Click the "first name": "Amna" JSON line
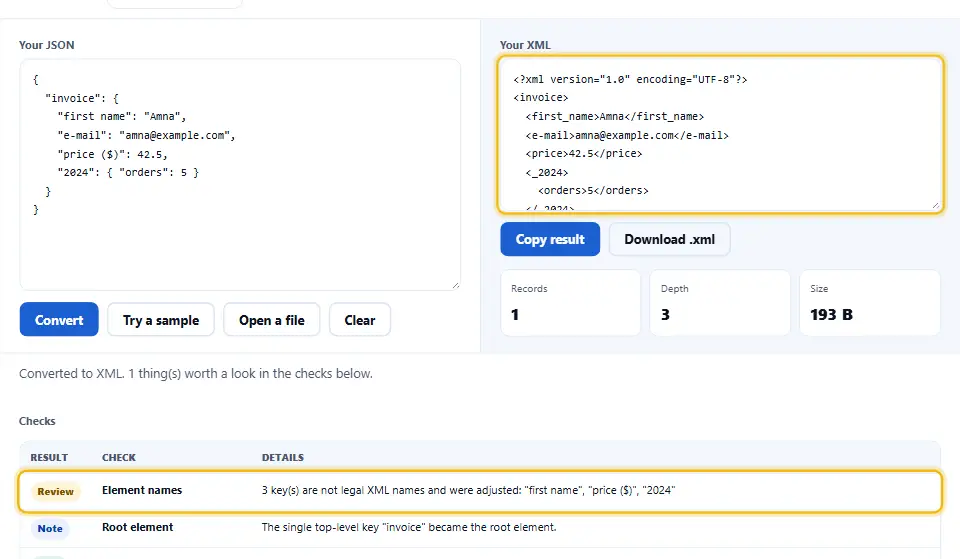Image resolution: width=960 pixels, height=559 pixels. click(121, 116)
